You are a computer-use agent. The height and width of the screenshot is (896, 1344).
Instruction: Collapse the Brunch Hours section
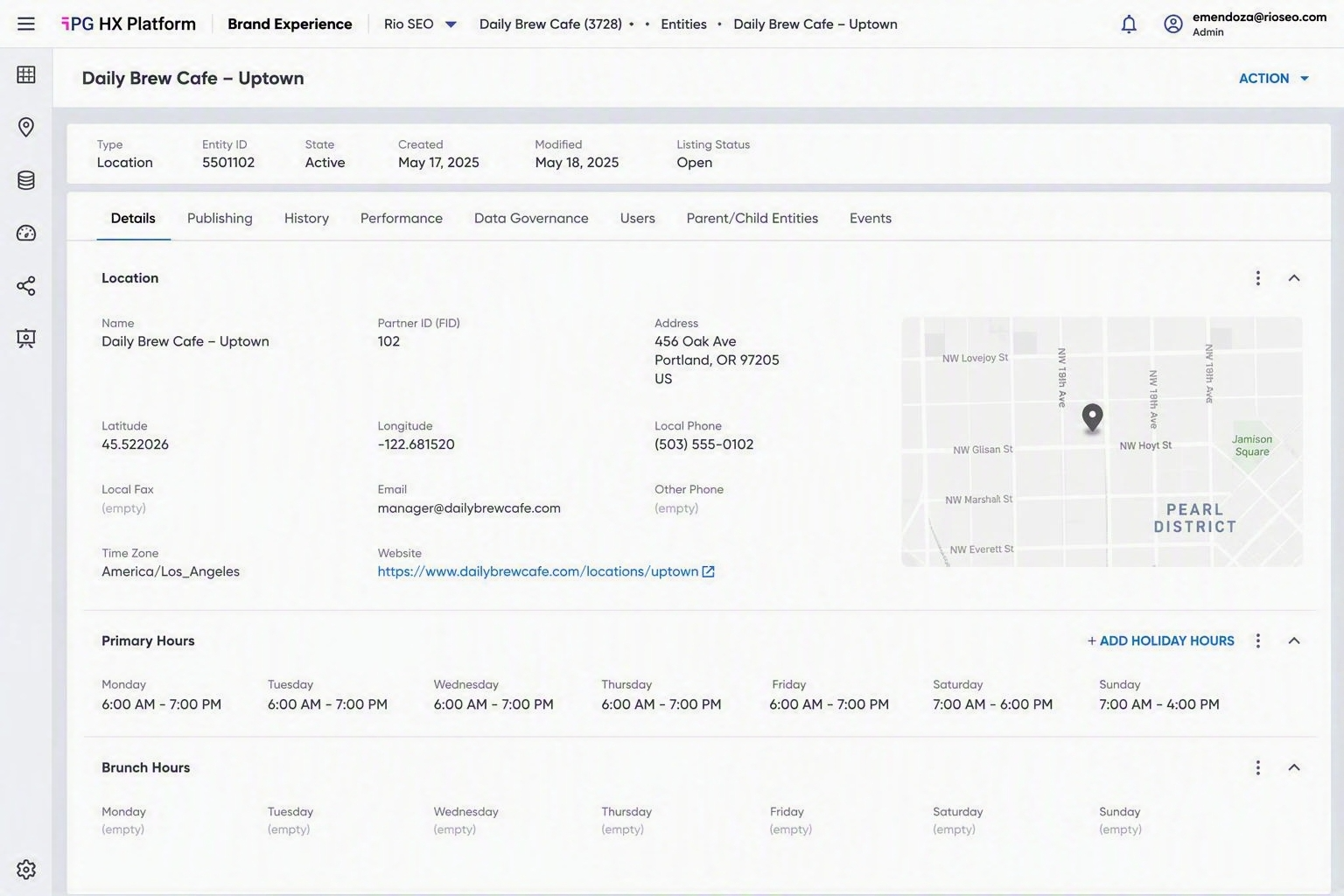tap(1294, 767)
